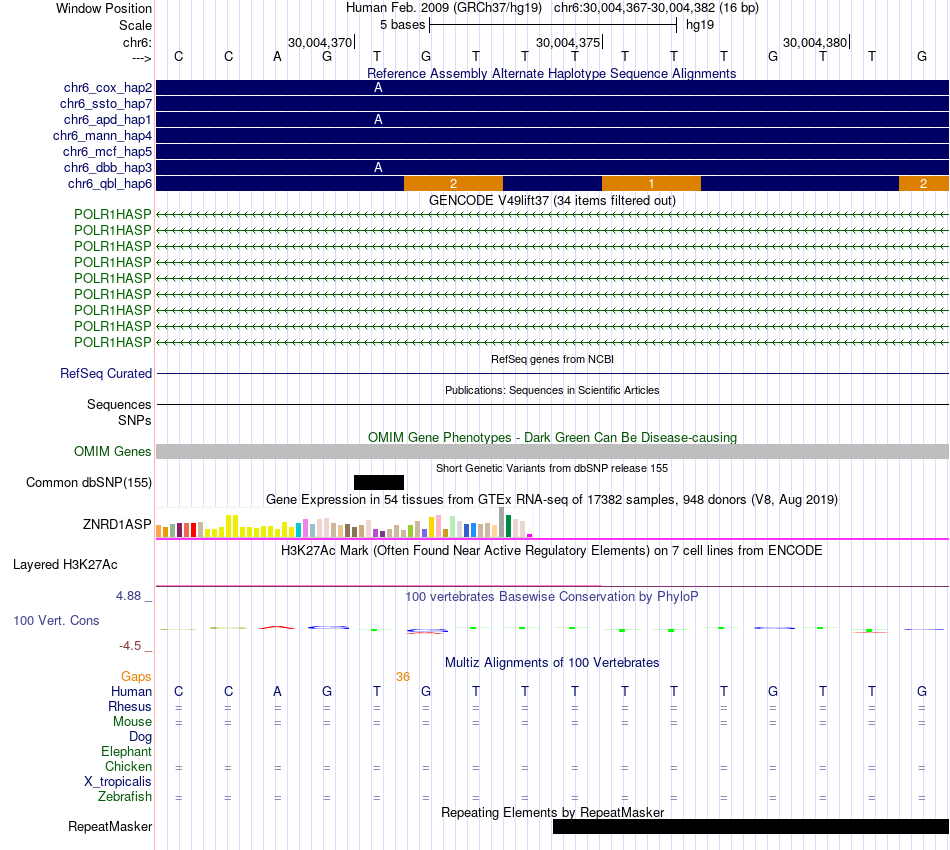Open OMIM Gene Phenotypes track title
950x850 pixels.
tap(552, 437)
